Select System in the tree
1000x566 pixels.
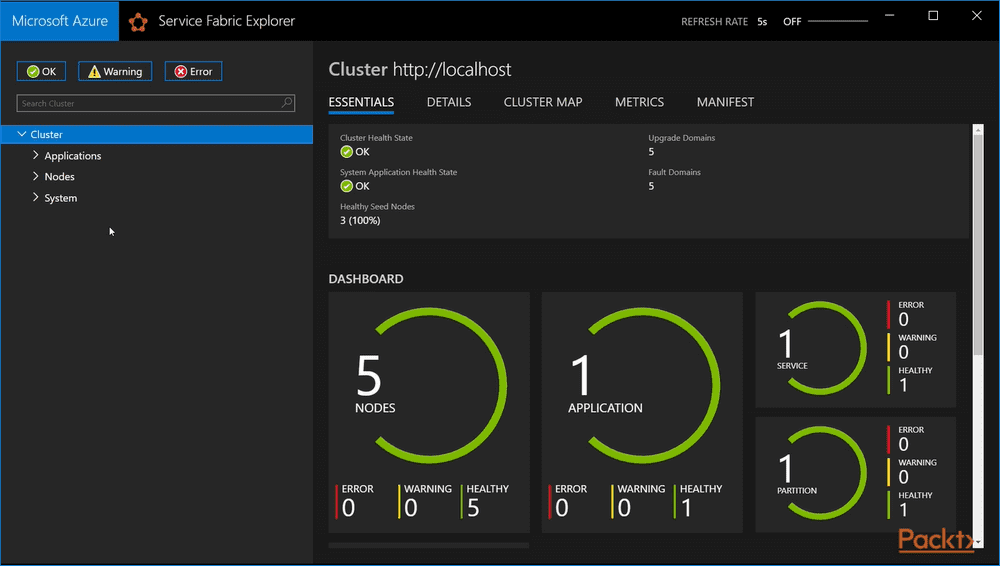click(x=61, y=198)
